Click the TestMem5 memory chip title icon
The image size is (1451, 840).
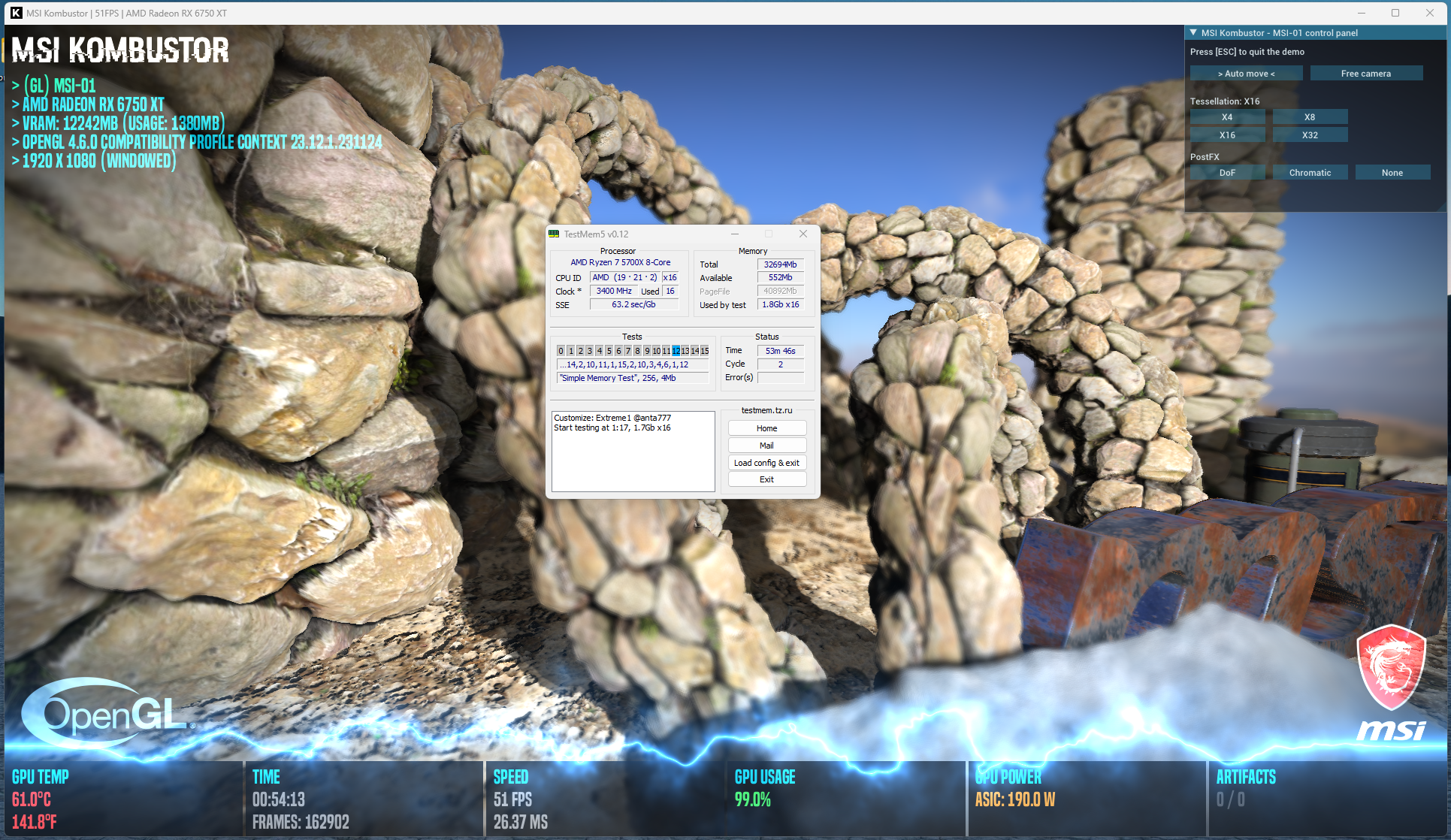point(555,234)
